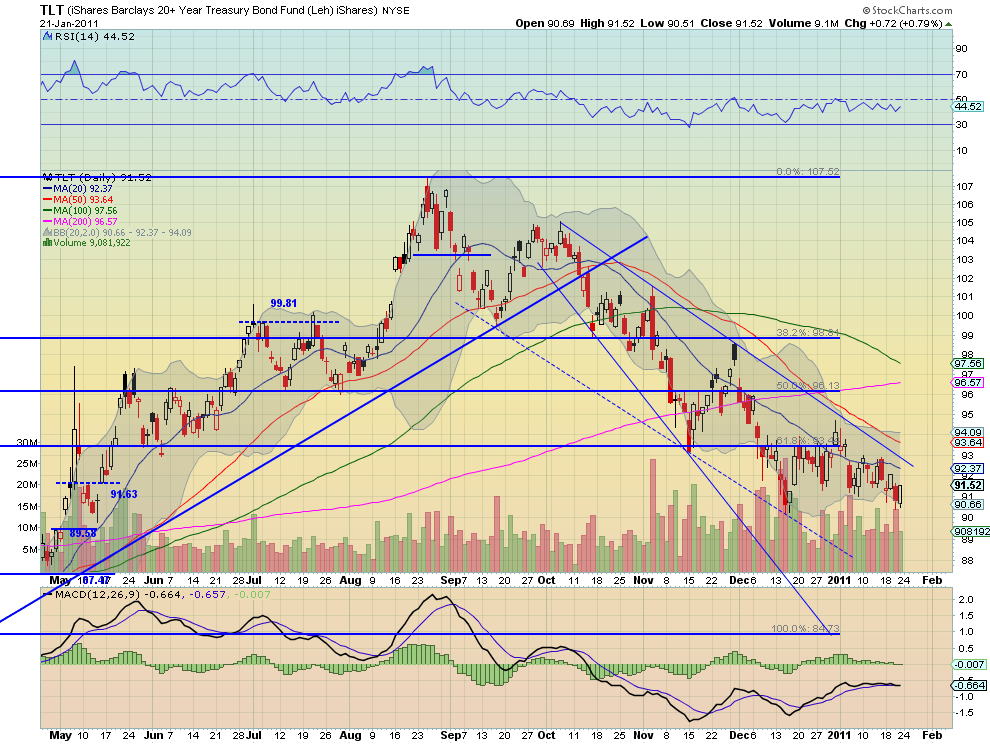Click the date 21-Jan-2011

[x=69, y=23]
